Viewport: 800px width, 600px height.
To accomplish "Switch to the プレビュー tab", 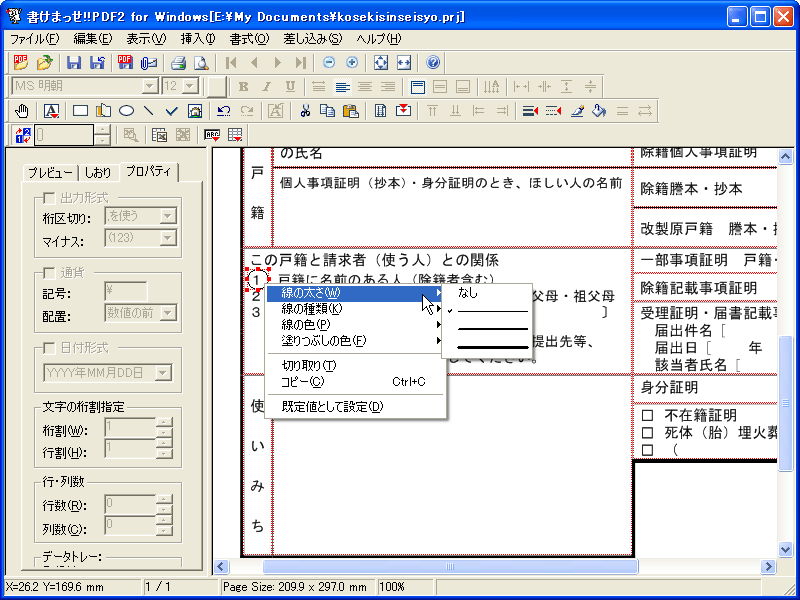I will 51,173.
